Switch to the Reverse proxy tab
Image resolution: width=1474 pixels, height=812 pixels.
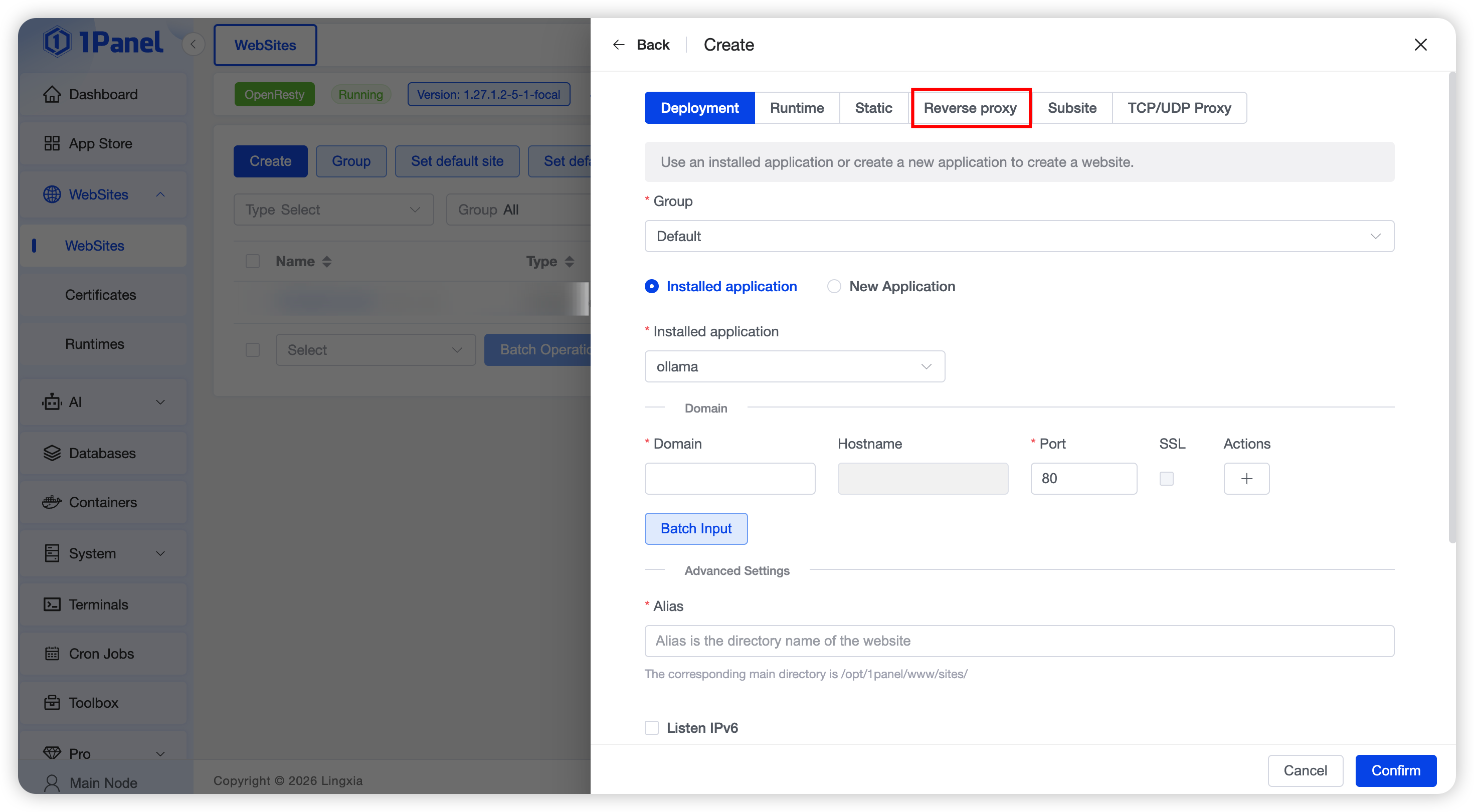coord(970,108)
